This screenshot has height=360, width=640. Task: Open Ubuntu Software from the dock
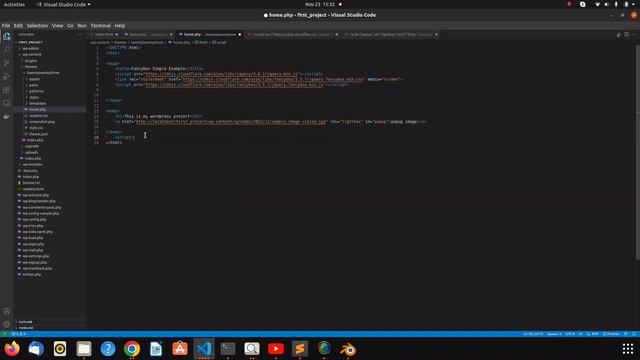coord(180,349)
